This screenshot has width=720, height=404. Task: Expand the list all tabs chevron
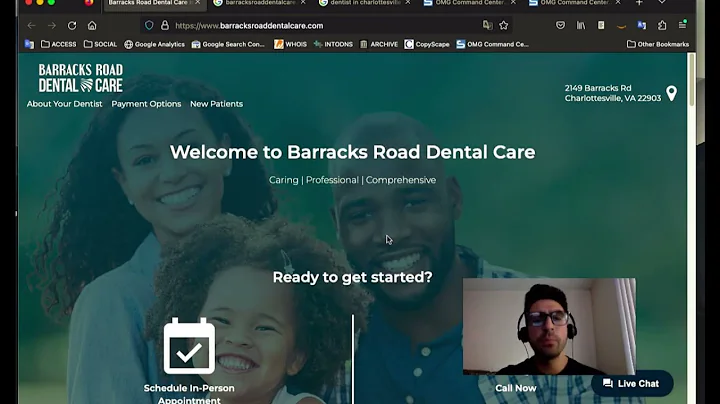click(x=662, y=2)
